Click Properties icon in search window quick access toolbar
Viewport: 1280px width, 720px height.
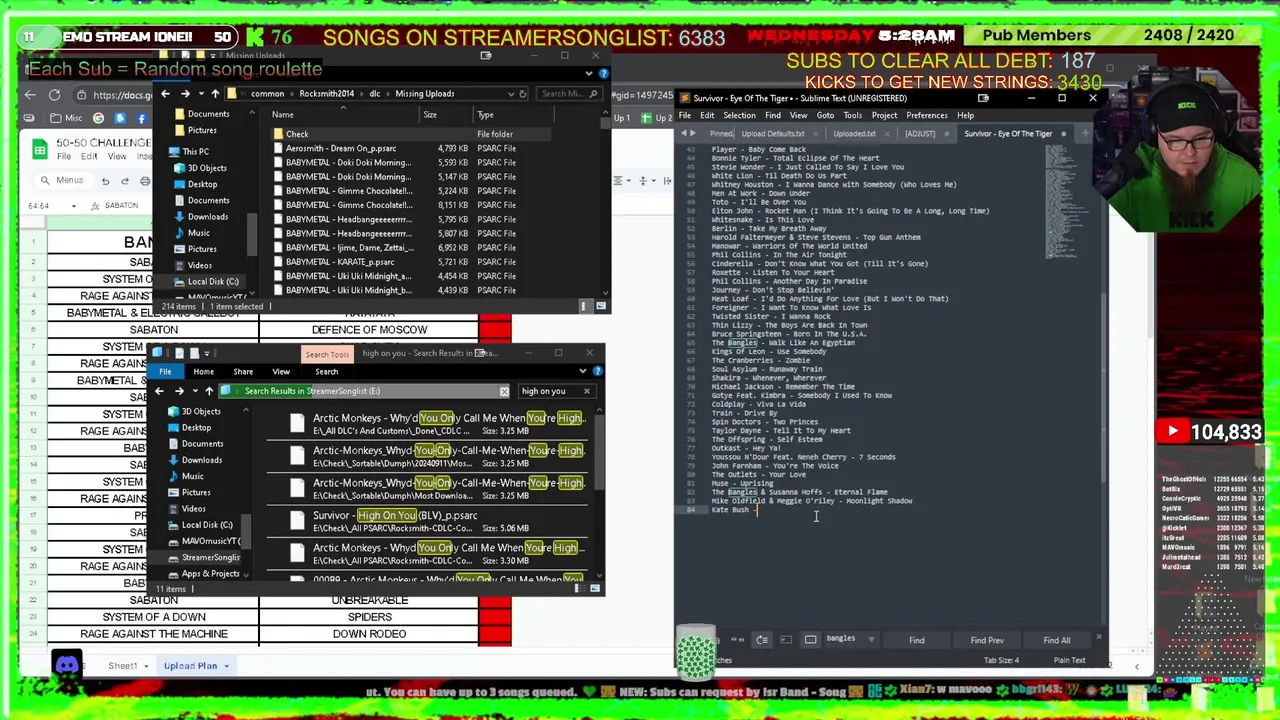tap(180, 353)
